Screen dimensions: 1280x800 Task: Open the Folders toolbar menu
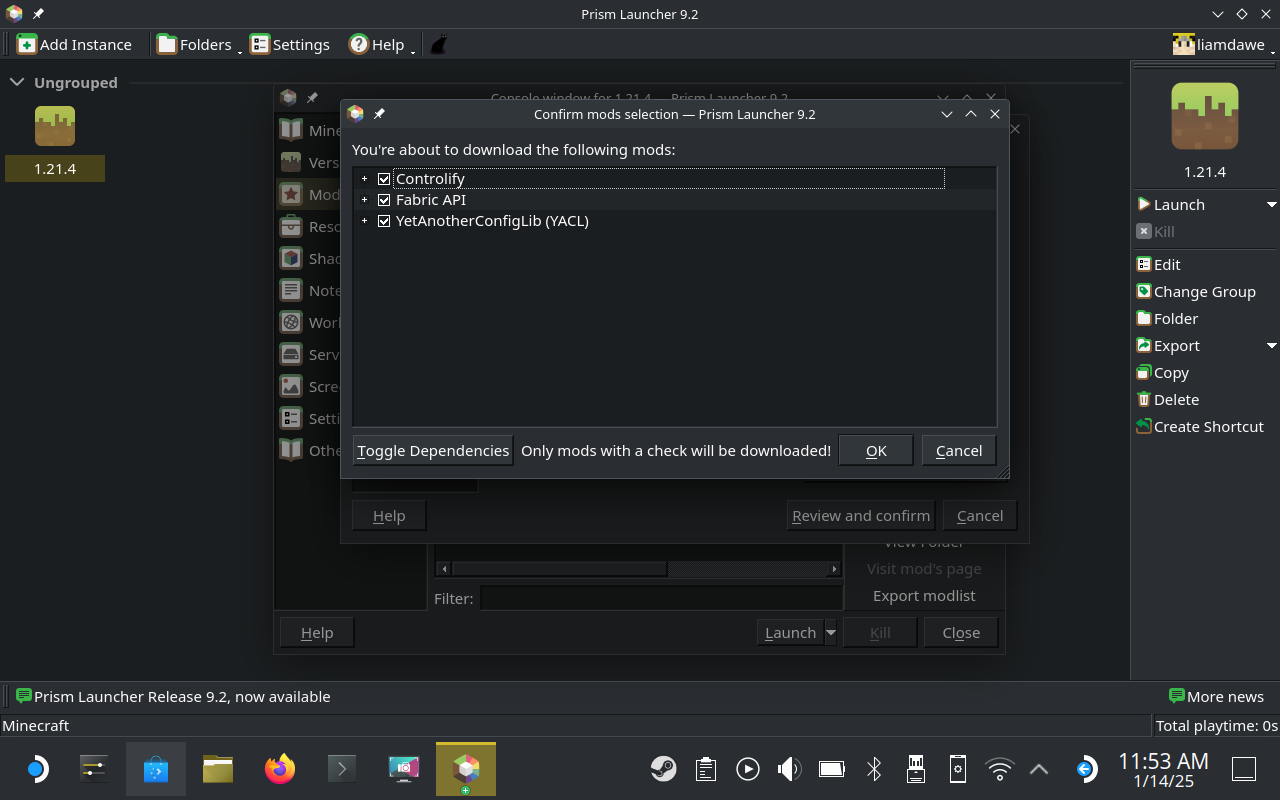click(196, 44)
